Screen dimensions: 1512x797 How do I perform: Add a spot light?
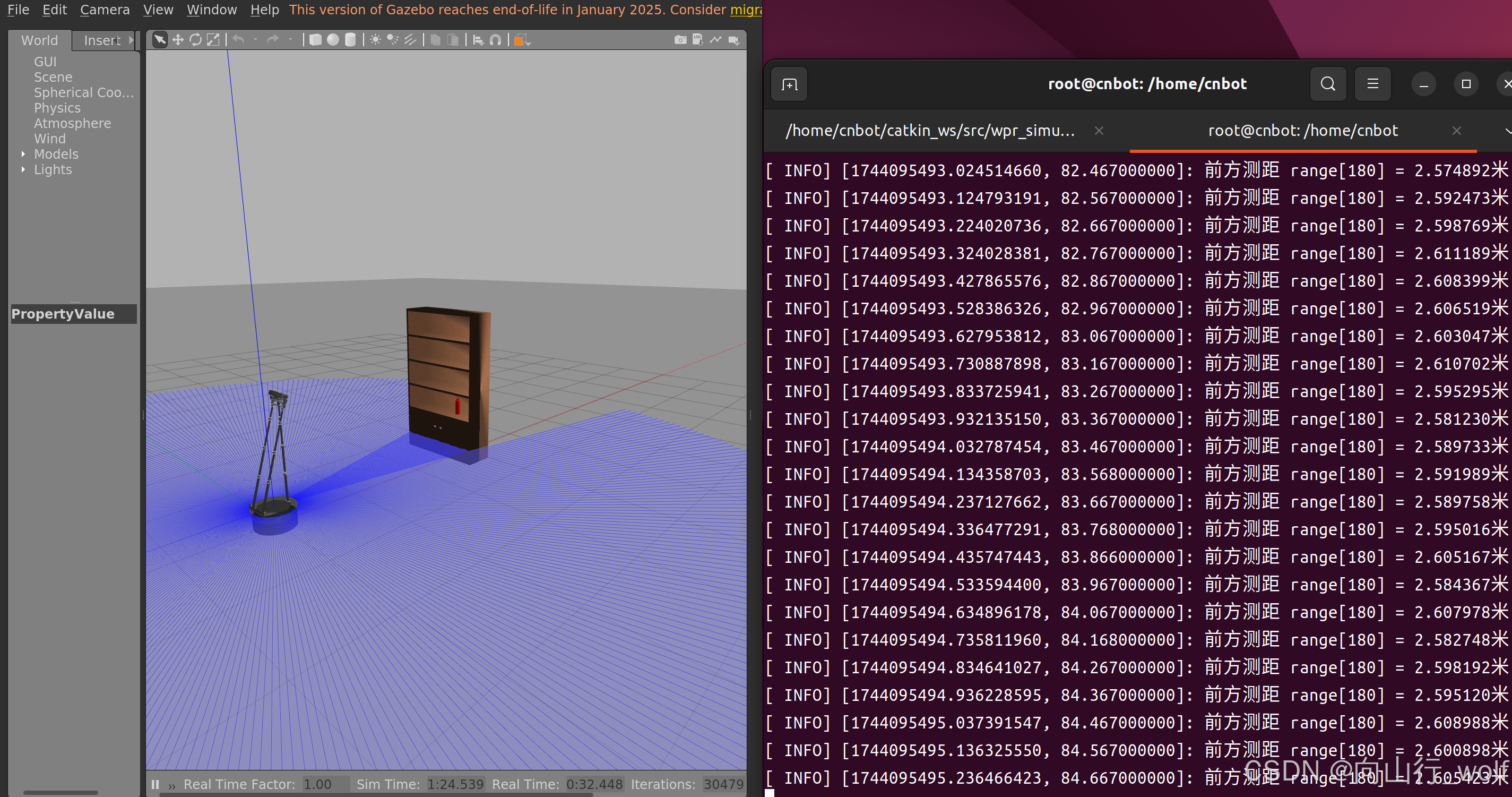[393, 40]
